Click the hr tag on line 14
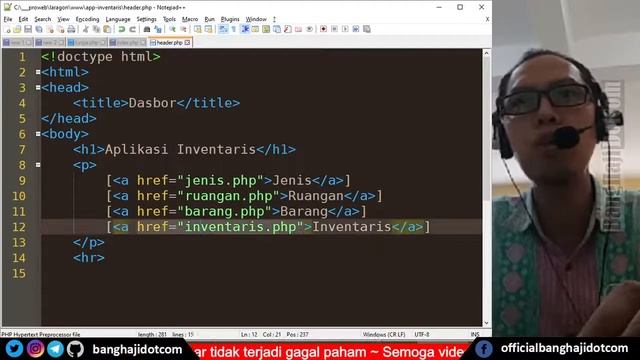This screenshot has height=360, width=640. (89, 258)
